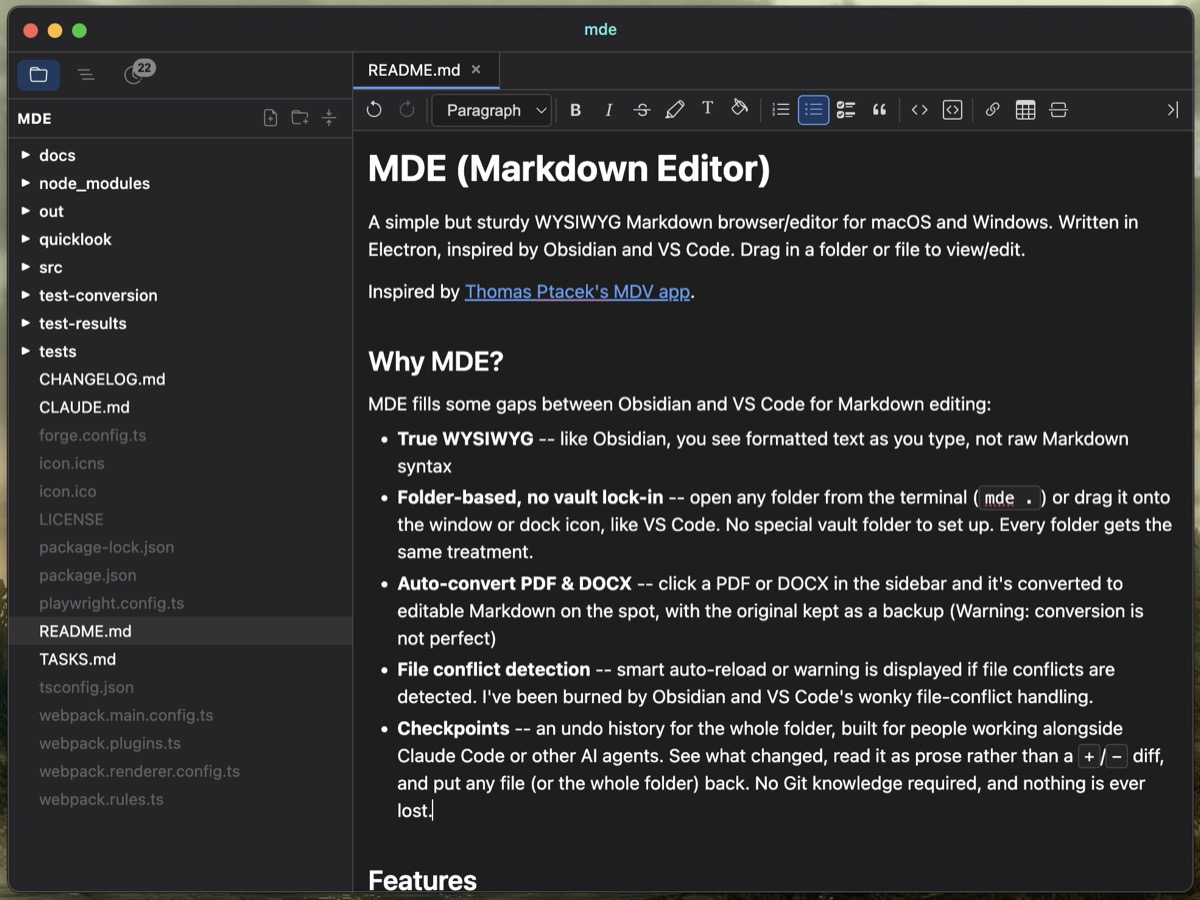This screenshot has height=900, width=1200.
Task: Close the README.md tab
Action: pos(476,70)
